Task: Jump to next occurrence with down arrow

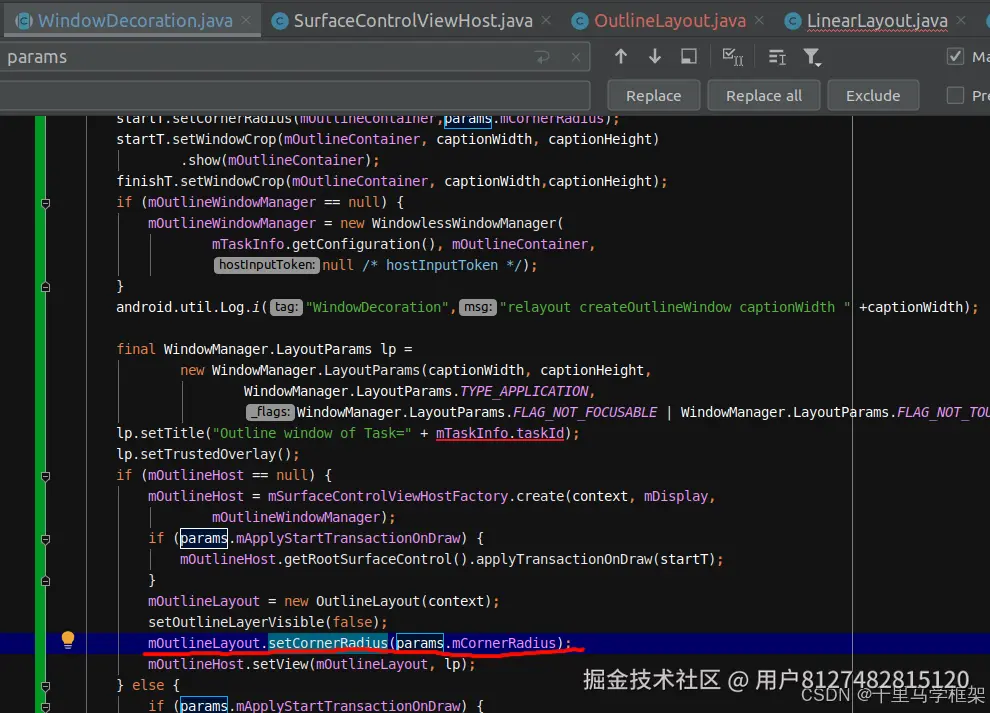Action: 655,57
